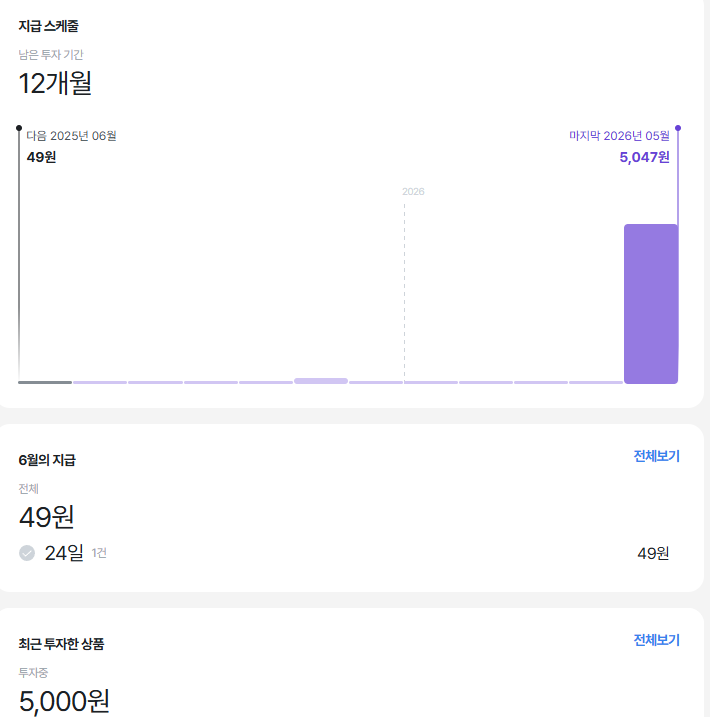Image resolution: width=710 pixels, height=717 pixels.
Task: Click the gray check icon beside 24일
Action: pyautogui.click(x=27, y=553)
